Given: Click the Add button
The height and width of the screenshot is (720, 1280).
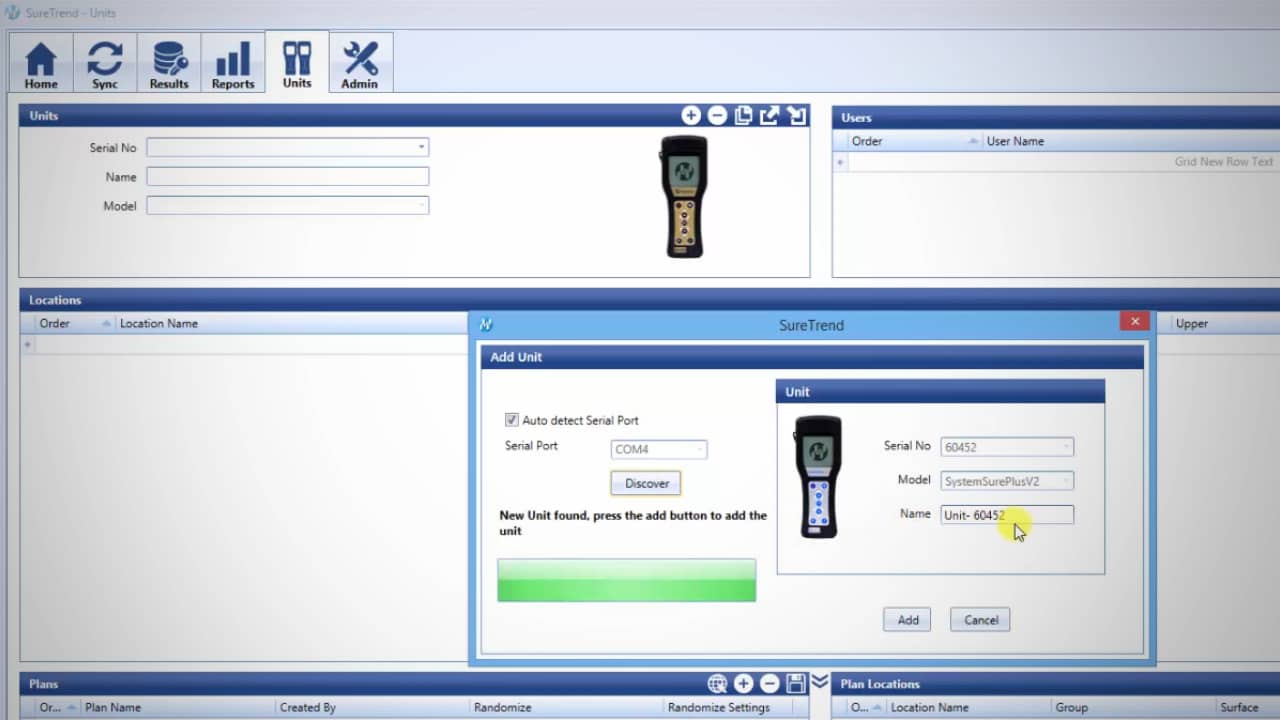Looking at the screenshot, I should tap(907, 620).
